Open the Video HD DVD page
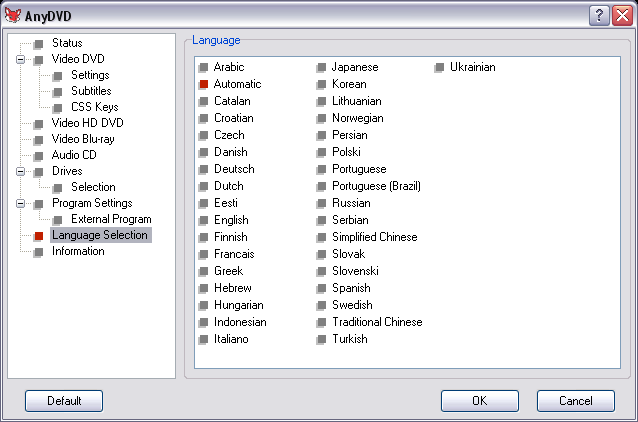 87,123
